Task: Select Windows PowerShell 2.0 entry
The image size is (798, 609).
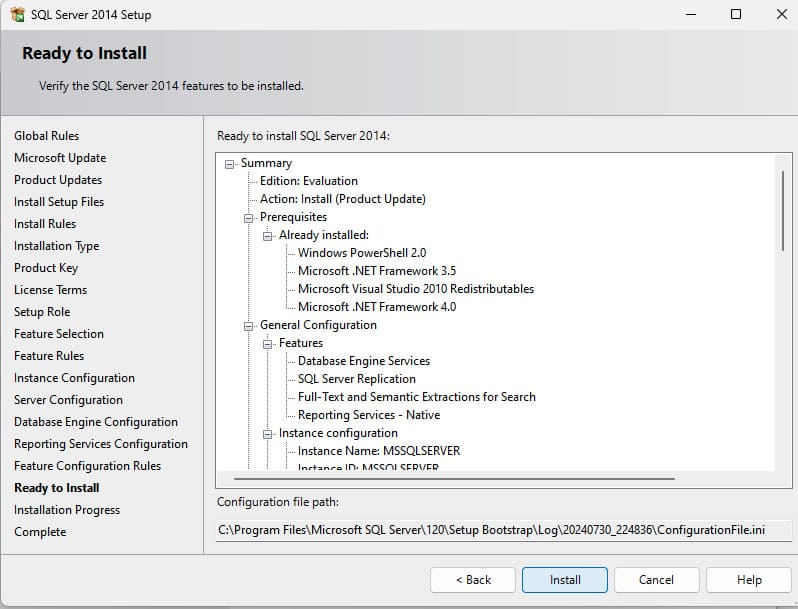Action: click(x=362, y=253)
